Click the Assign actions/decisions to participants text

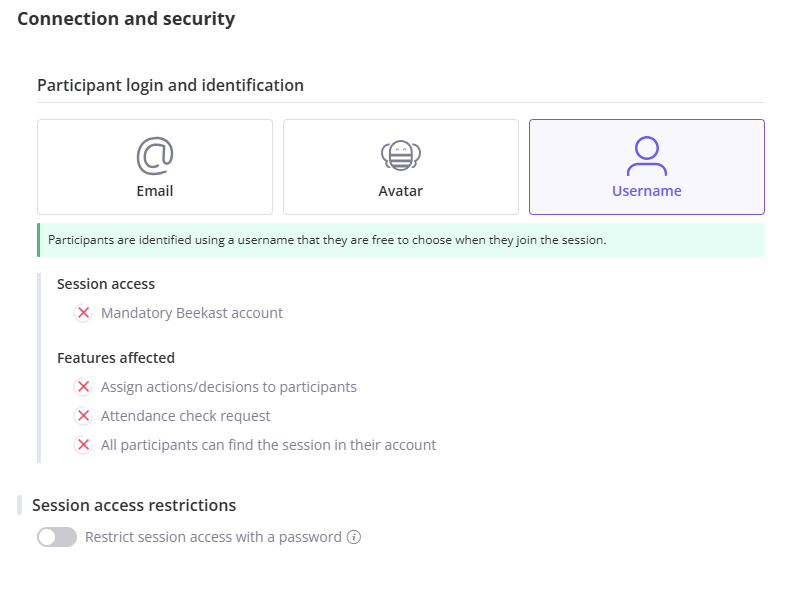coord(229,387)
